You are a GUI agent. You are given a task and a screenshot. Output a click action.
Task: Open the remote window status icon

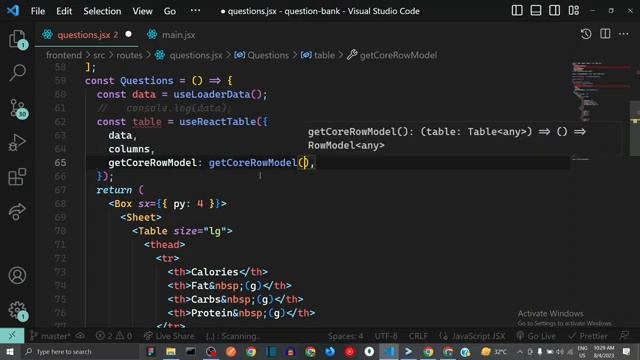[12, 336]
